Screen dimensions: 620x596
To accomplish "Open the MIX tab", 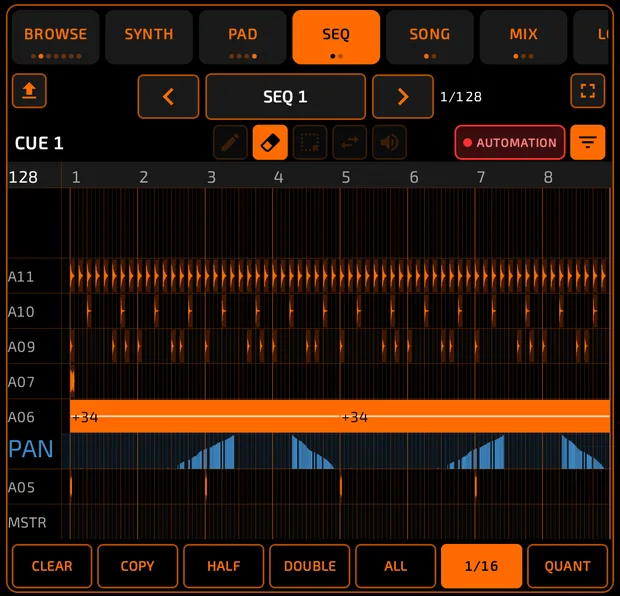I will coord(524,37).
